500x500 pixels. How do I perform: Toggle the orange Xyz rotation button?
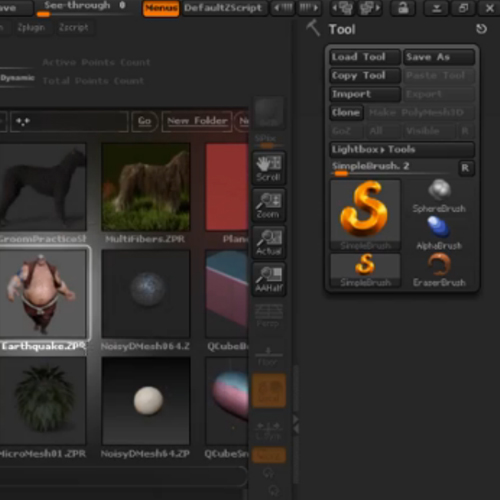coord(269,455)
